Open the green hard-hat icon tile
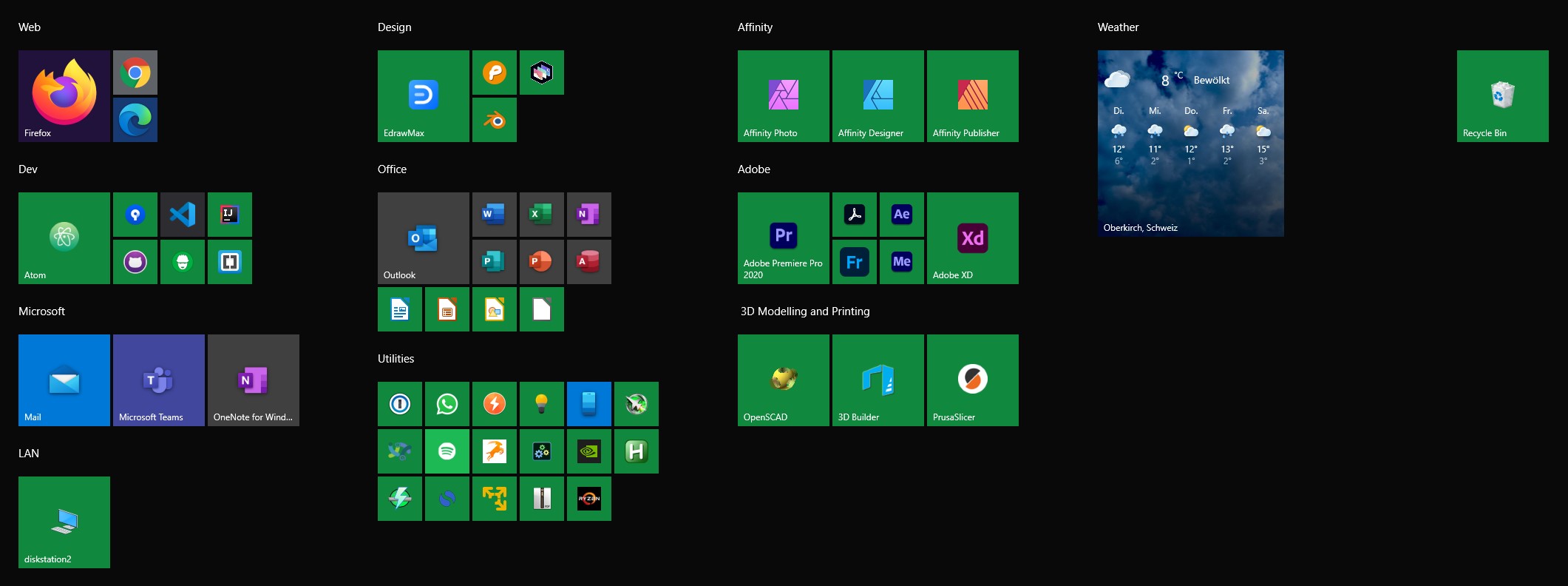 tap(183, 262)
